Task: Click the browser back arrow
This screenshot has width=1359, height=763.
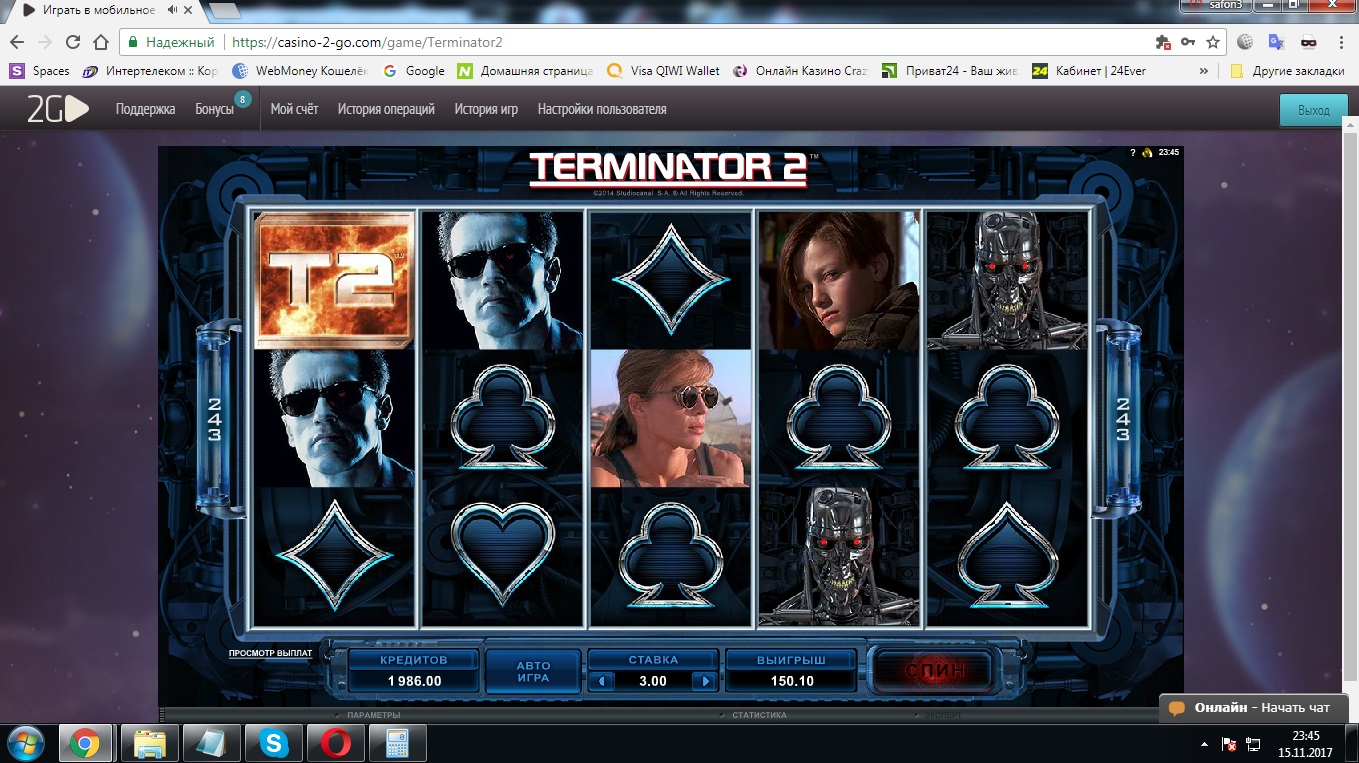Action: [x=17, y=42]
